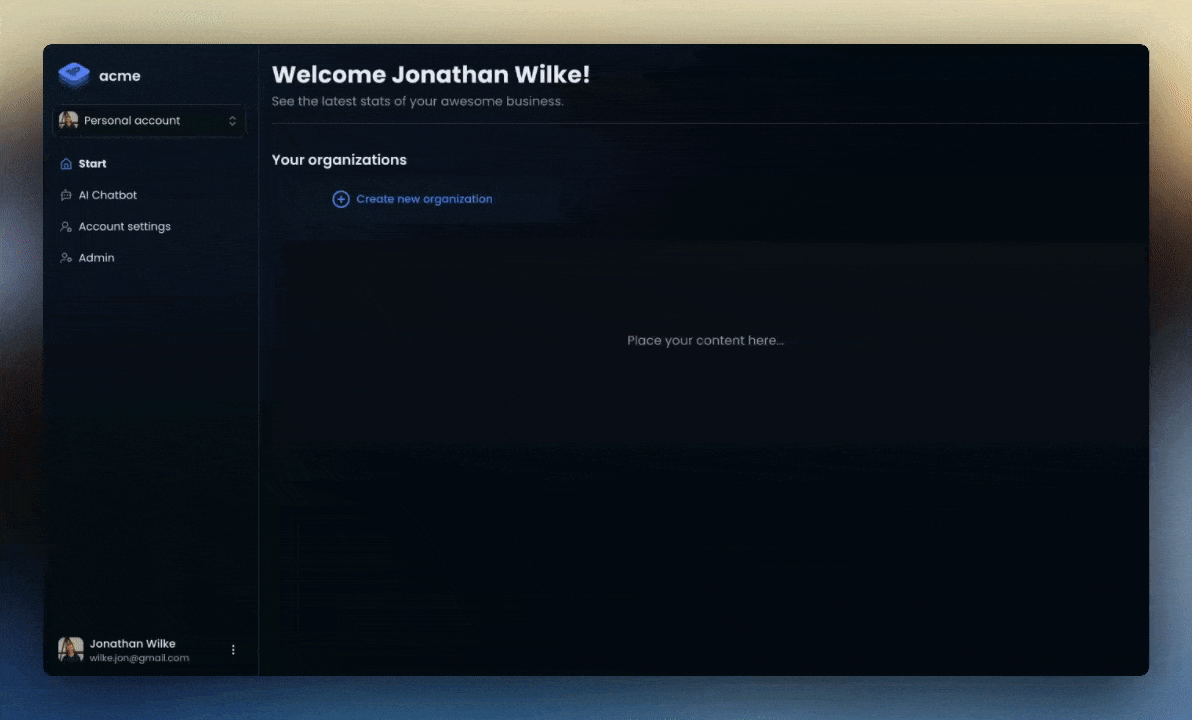Open Account settings from the sidebar label
The width and height of the screenshot is (1192, 720).
[125, 227]
